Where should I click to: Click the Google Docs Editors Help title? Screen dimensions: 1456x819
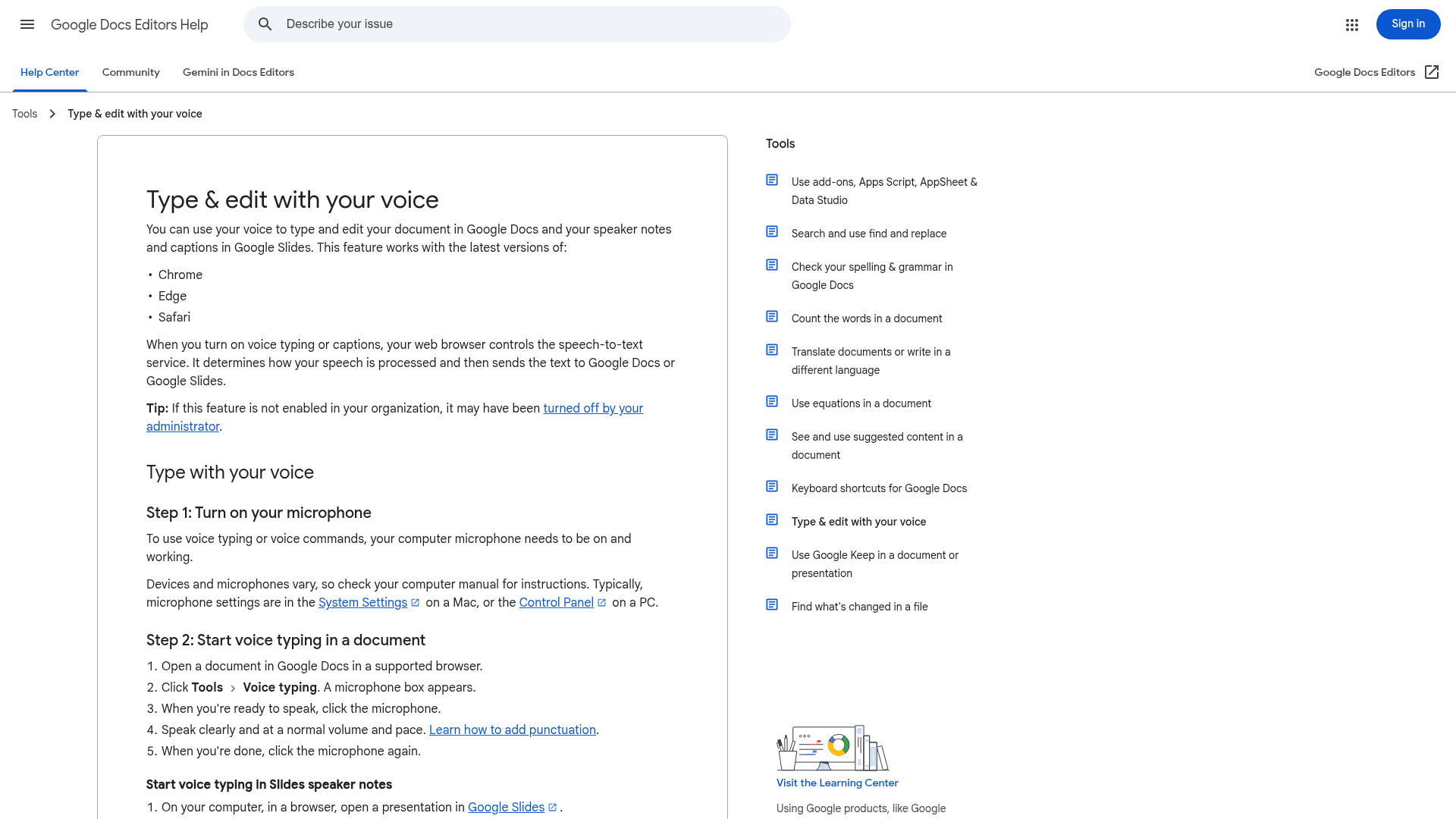point(130,24)
